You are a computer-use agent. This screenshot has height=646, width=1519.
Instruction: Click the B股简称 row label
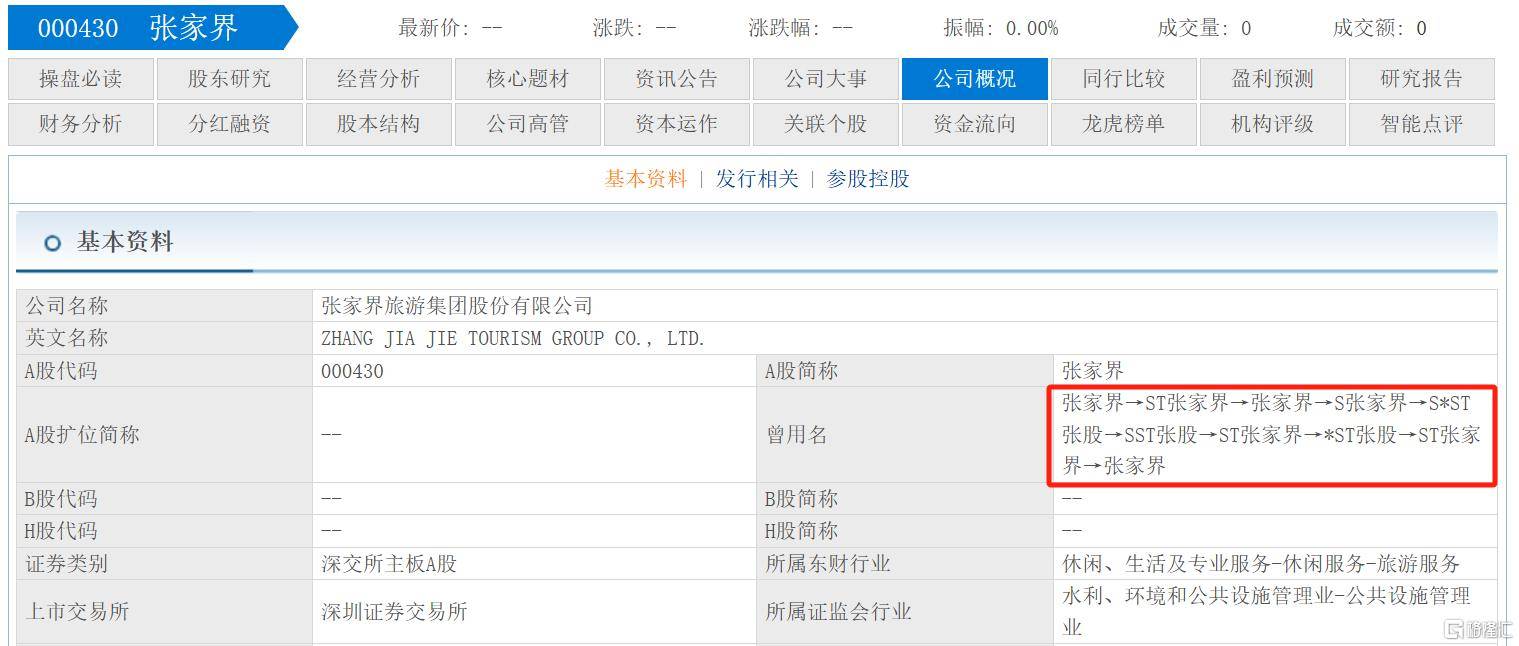802,499
